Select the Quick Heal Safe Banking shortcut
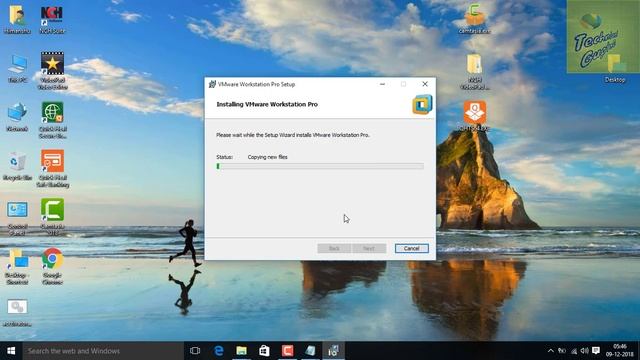The image size is (640, 360). click(x=53, y=169)
